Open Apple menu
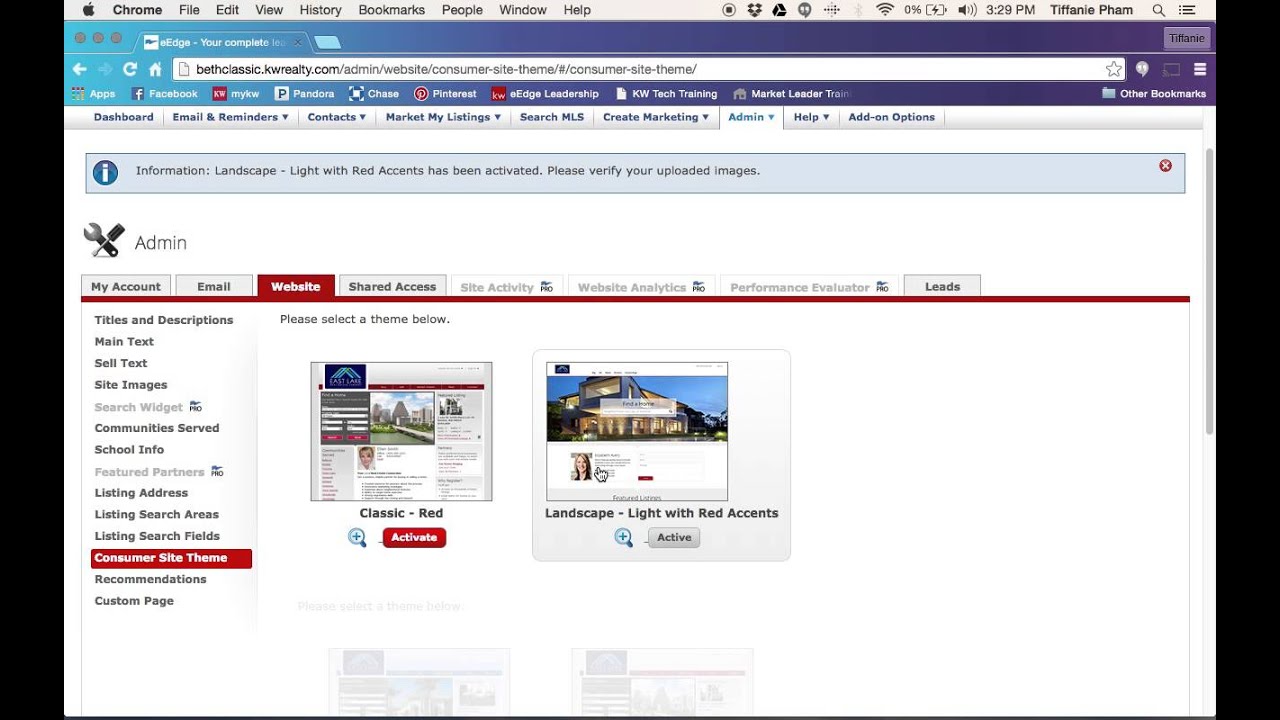Viewport: 1280px width, 720px height. click(88, 10)
